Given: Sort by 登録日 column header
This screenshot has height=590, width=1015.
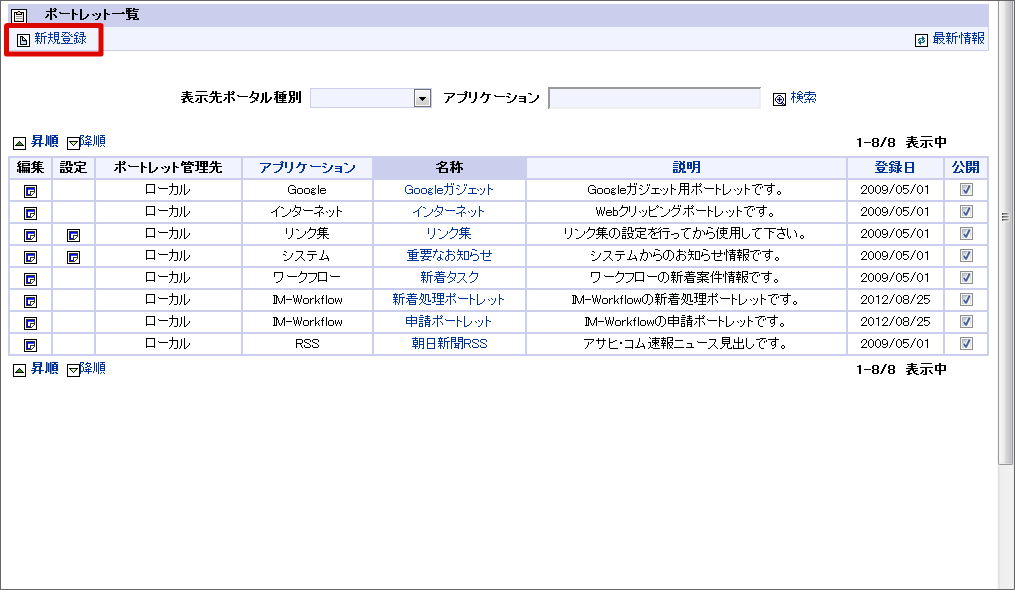Looking at the screenshot, I should (895, 168).
